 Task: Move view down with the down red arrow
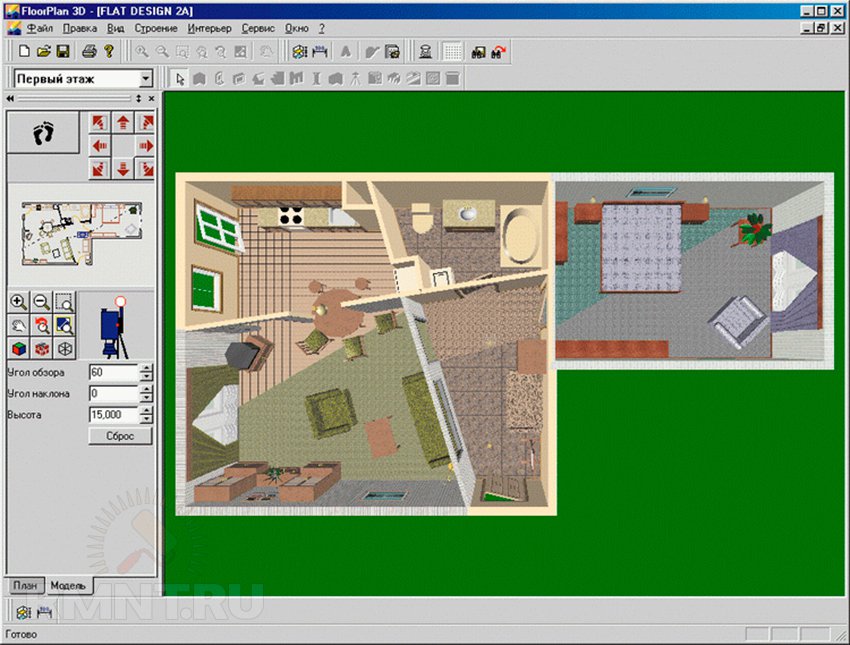[121, 166]
